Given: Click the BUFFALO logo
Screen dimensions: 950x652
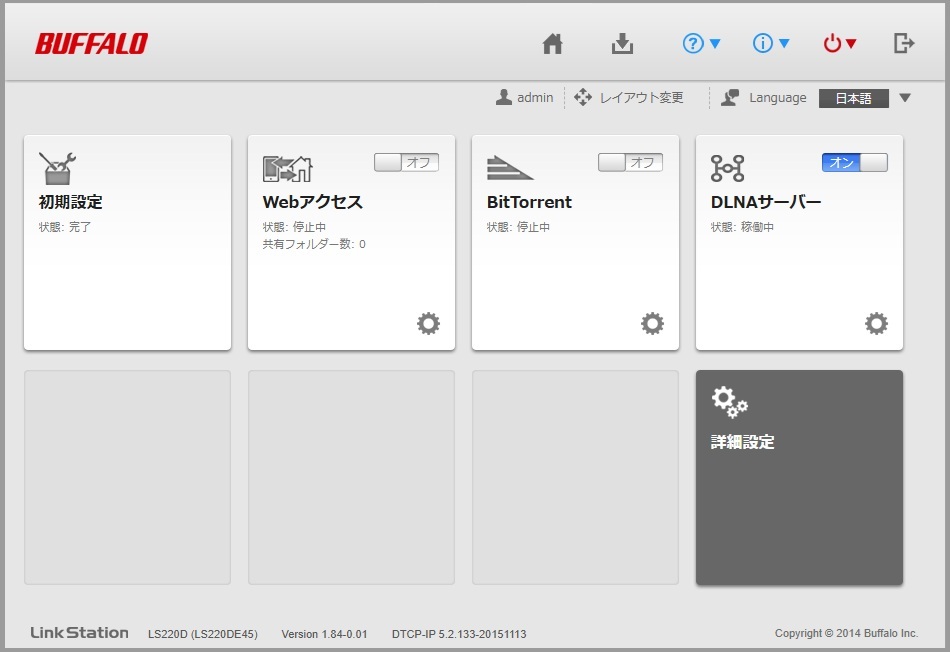Looking at the screenshot, I should [x=91, y=44].
